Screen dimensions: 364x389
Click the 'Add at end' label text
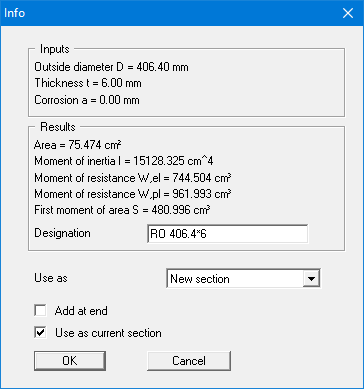click(x=81, y=311)
